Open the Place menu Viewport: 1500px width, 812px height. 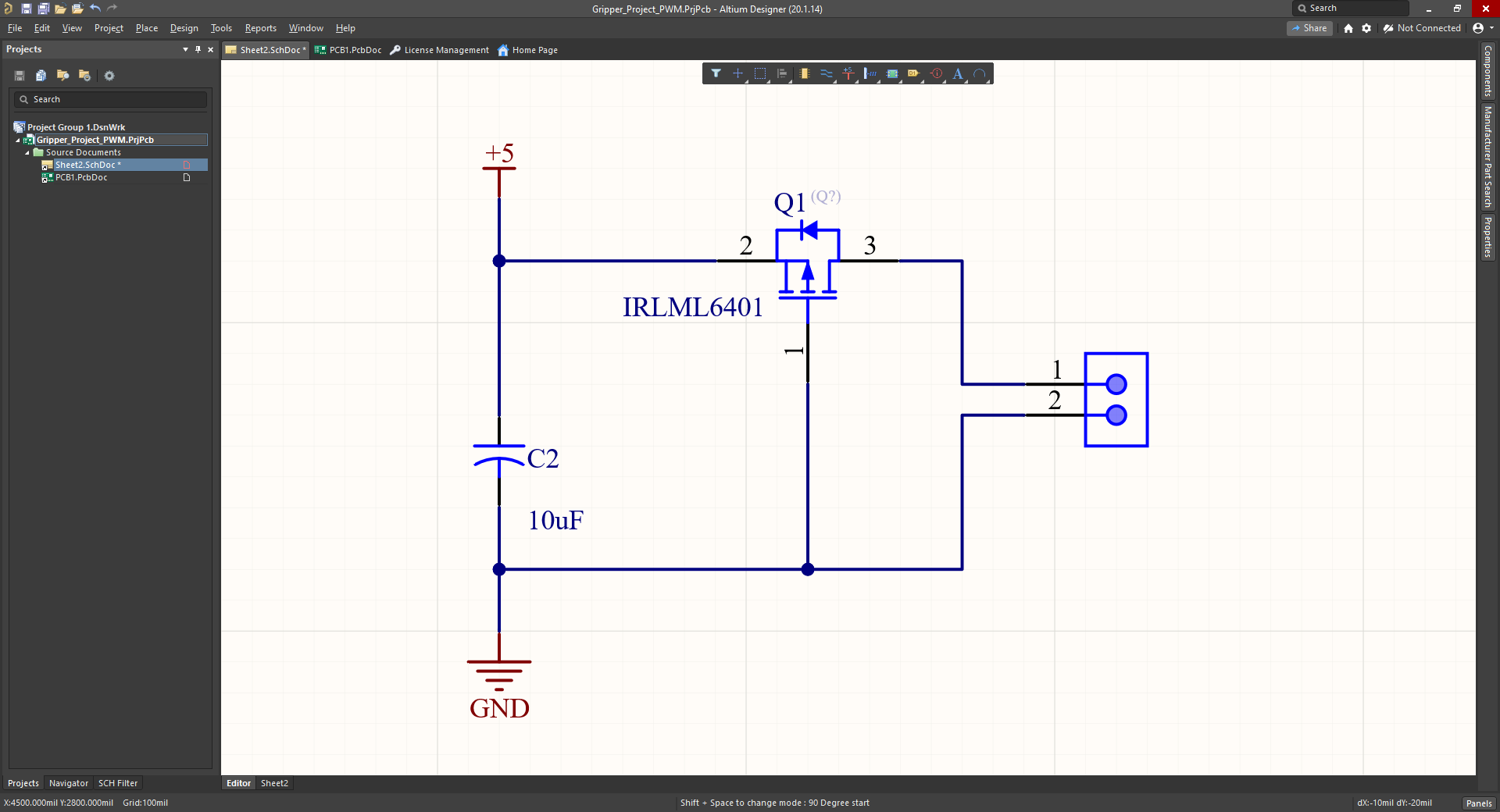coord(147,28)
